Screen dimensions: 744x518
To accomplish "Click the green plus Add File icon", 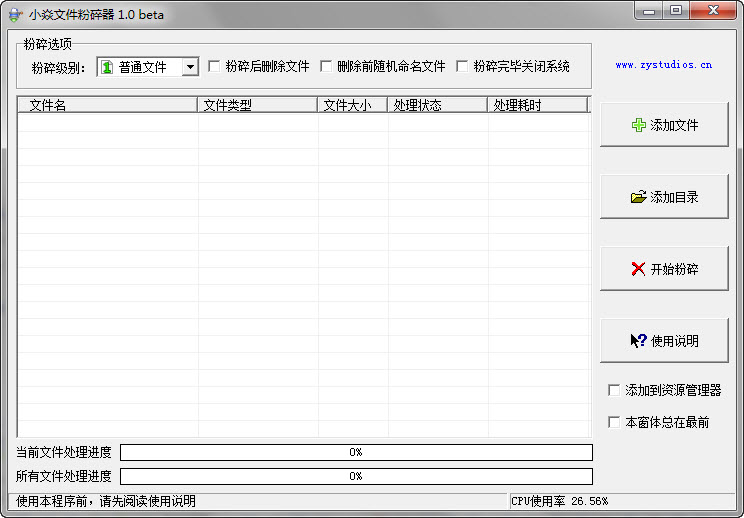I will [x=639, y=125].
